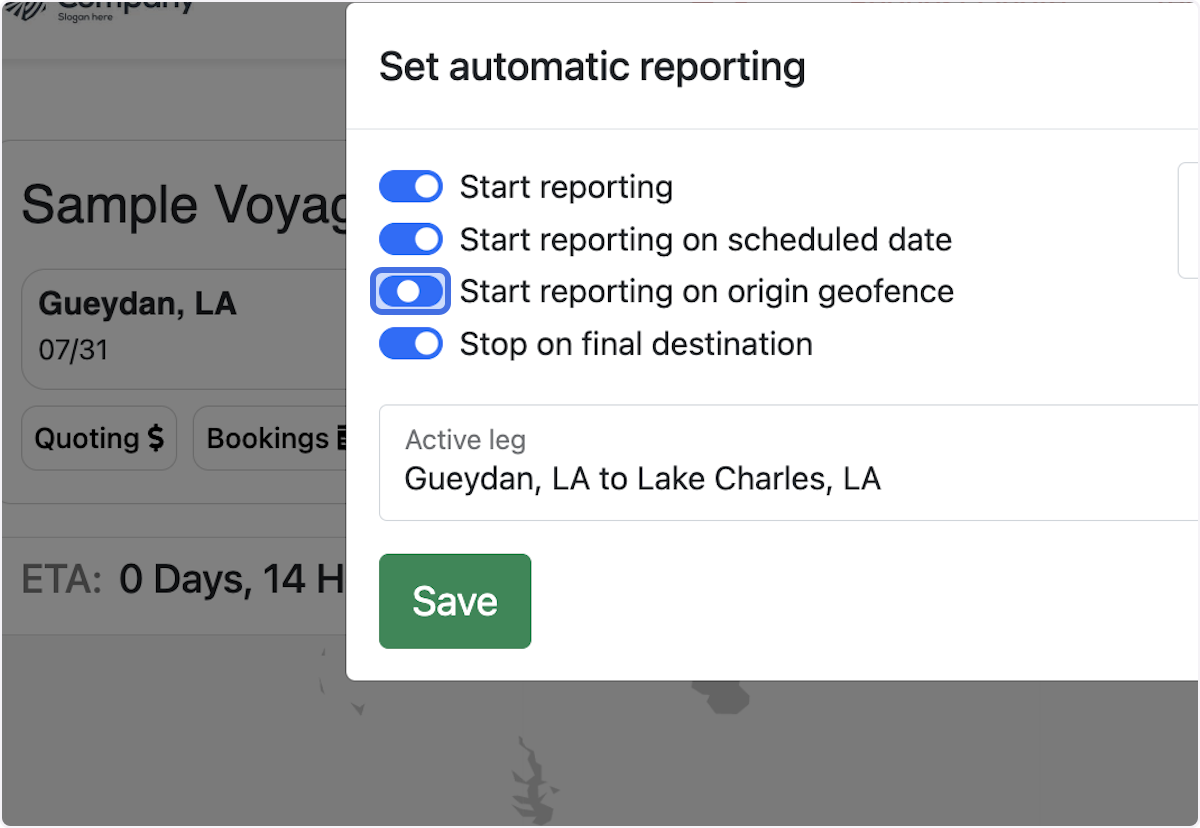Disable Start reporting on scheduled date
Viewport: 1200px width, 828px height.
click(x=410, y=239)
